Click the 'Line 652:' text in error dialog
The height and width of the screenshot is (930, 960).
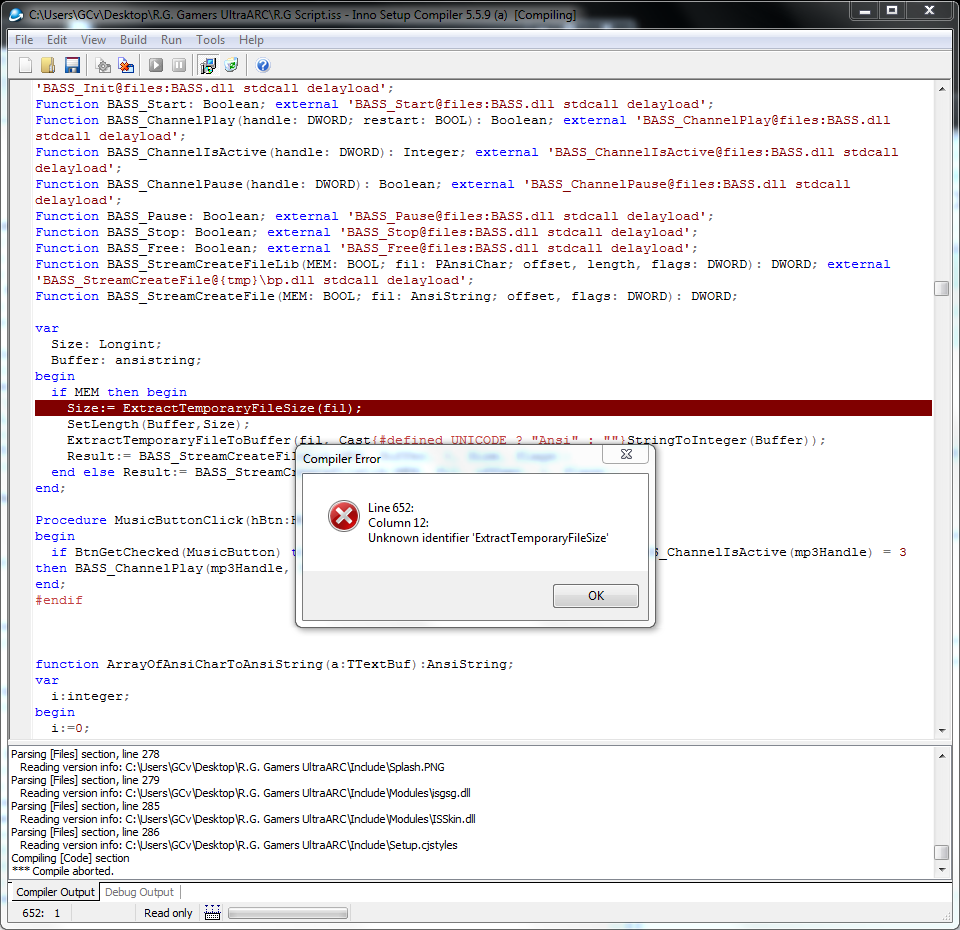(x=391, y=508)
